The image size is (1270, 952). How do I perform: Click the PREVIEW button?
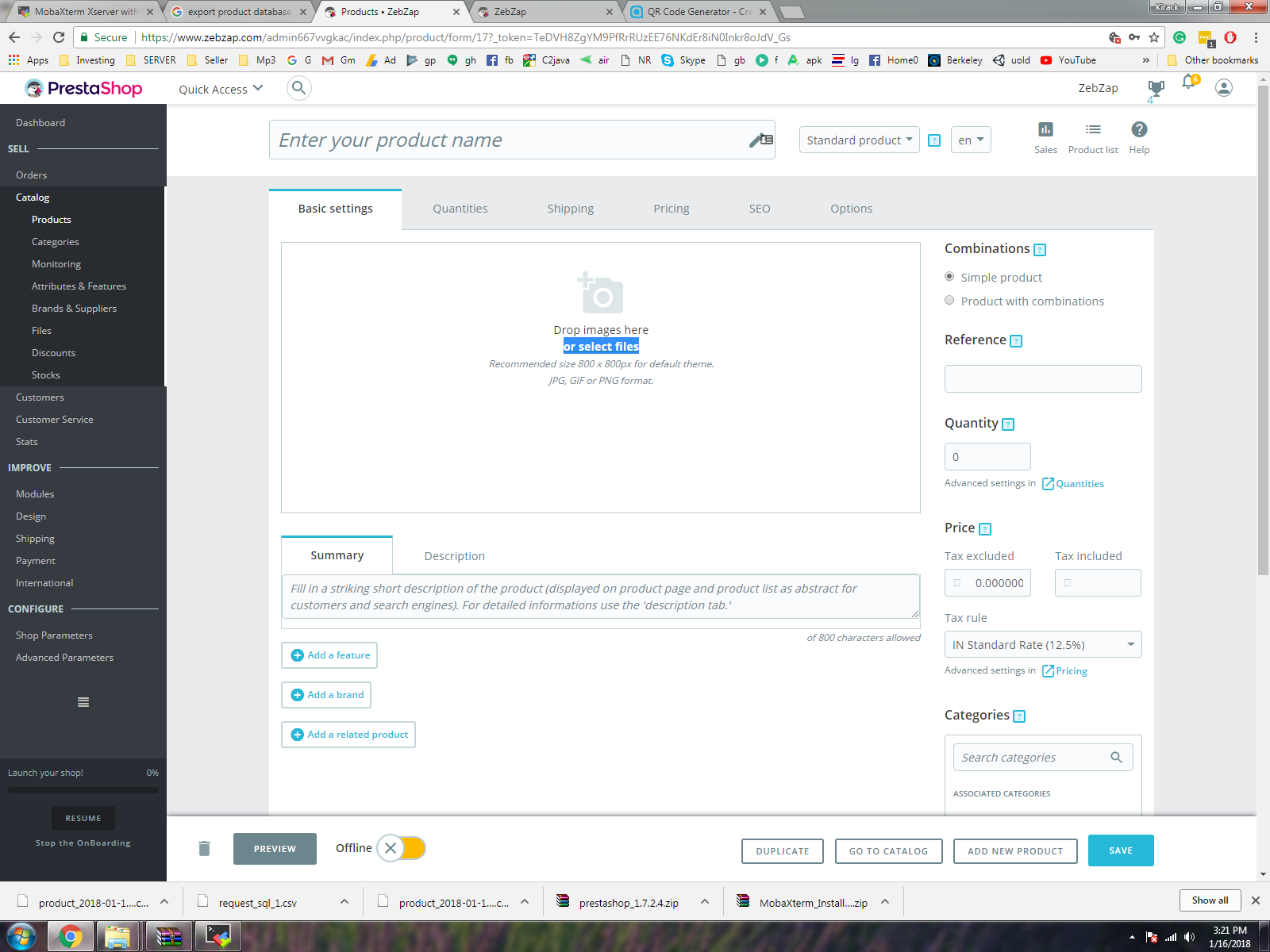pos(275,849)
